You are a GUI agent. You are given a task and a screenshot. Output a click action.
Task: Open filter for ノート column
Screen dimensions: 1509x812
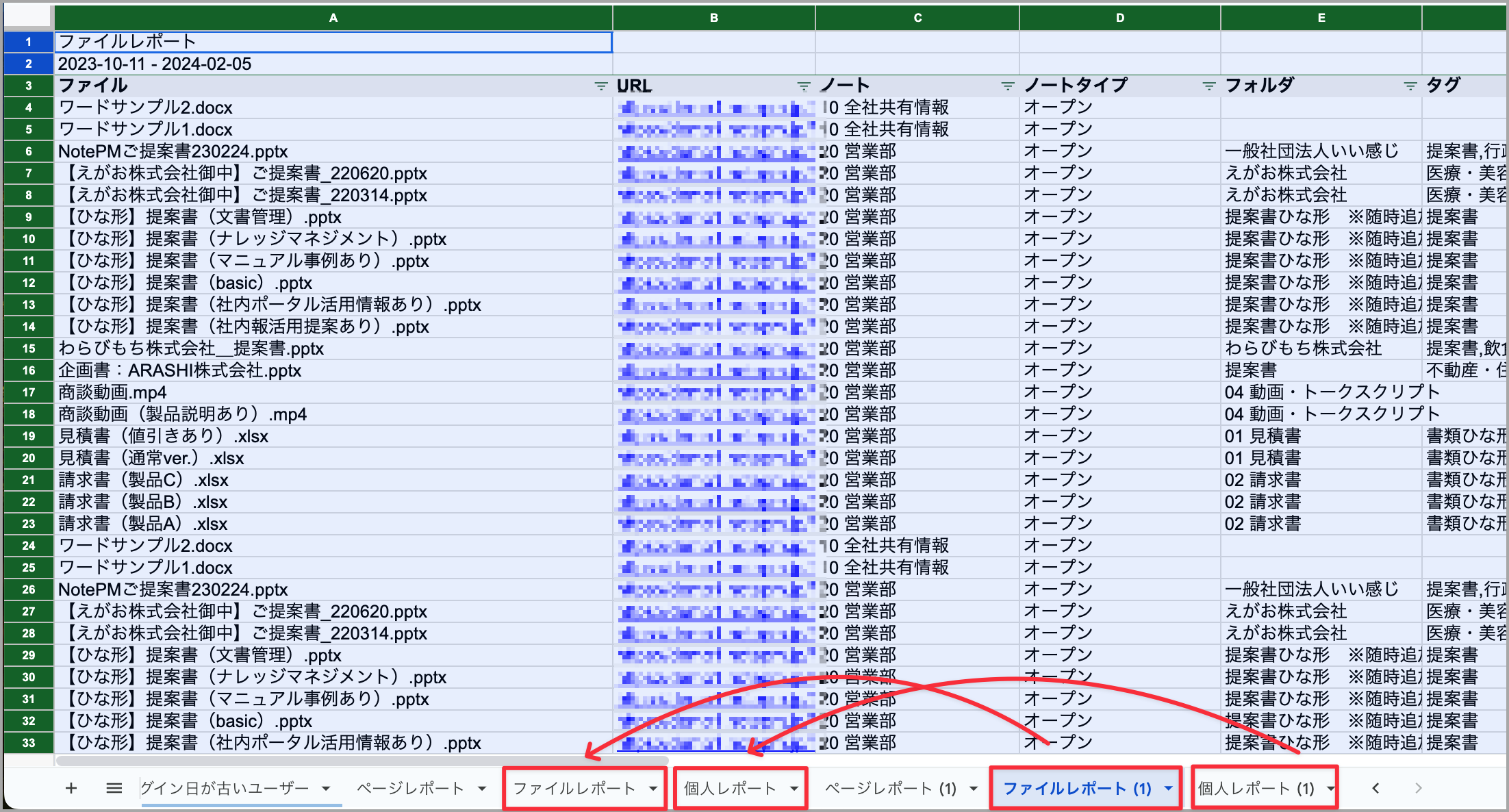(x=1008, y=86)
